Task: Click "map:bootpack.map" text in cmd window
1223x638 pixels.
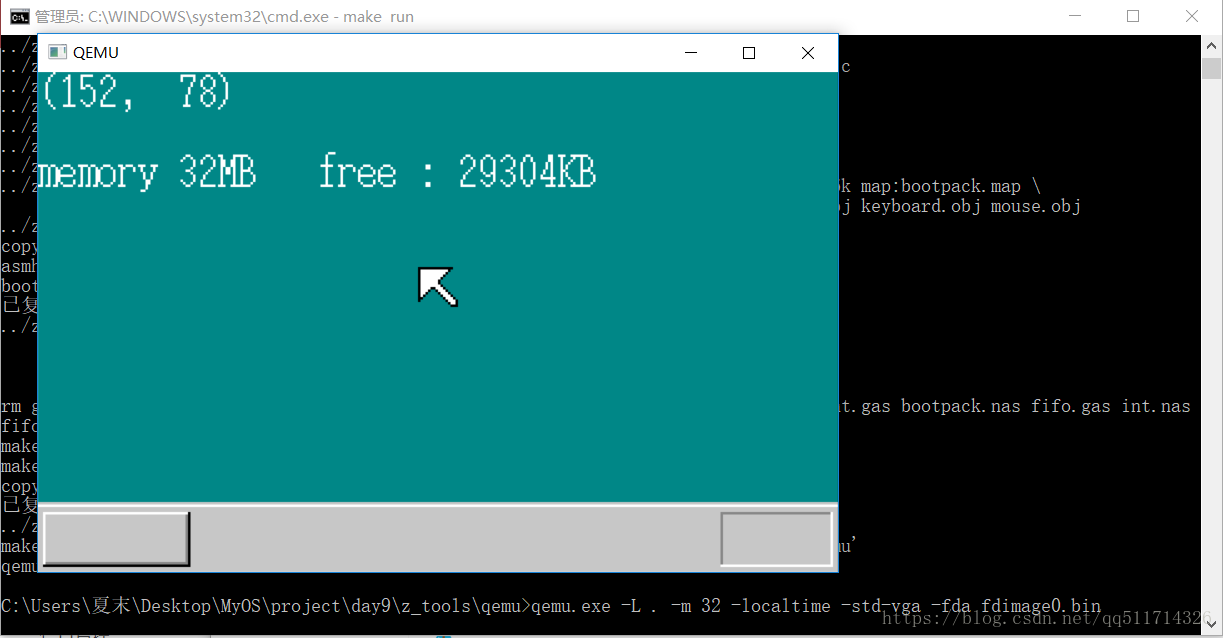Action: (940, 187)
